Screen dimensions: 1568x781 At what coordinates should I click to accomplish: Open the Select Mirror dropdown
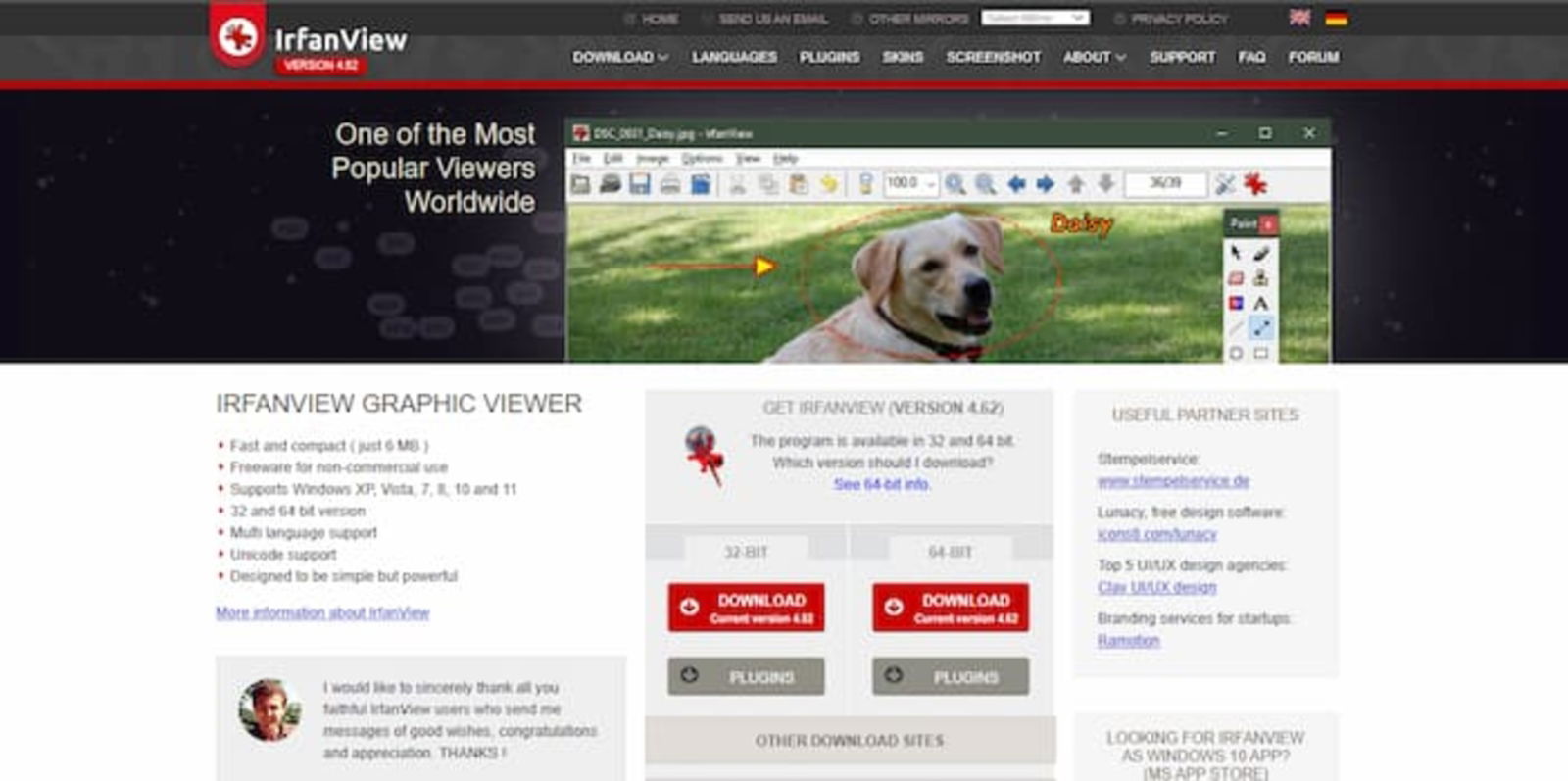point(1036,18)
